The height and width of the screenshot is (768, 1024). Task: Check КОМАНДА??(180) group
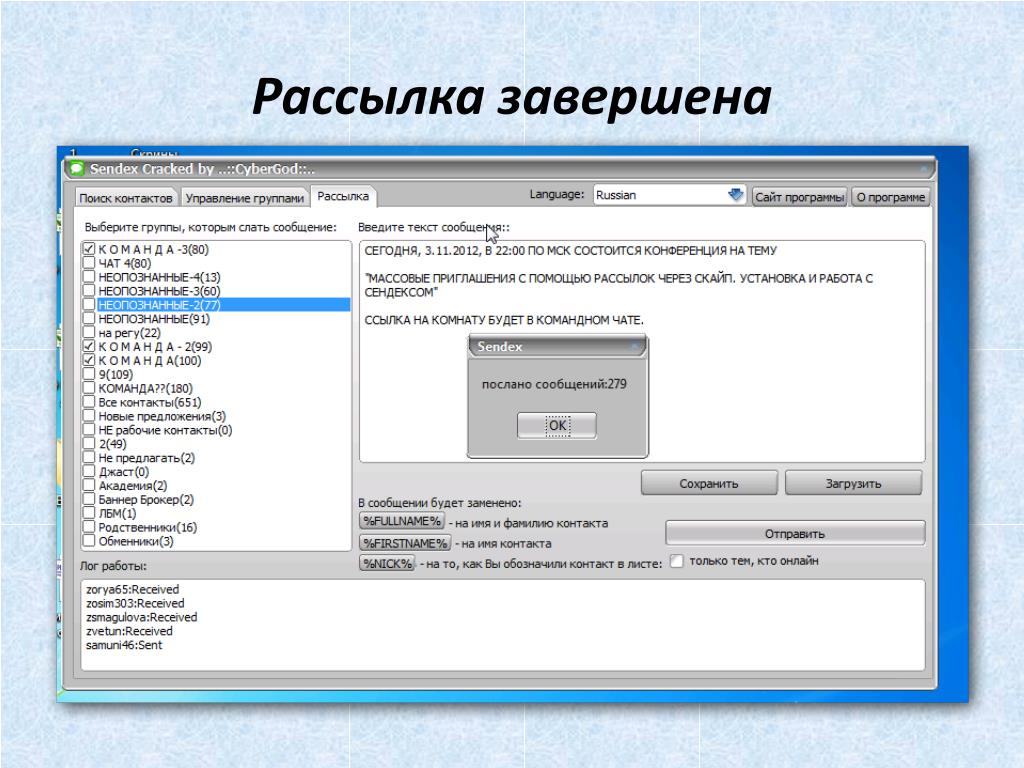(89, 388)
